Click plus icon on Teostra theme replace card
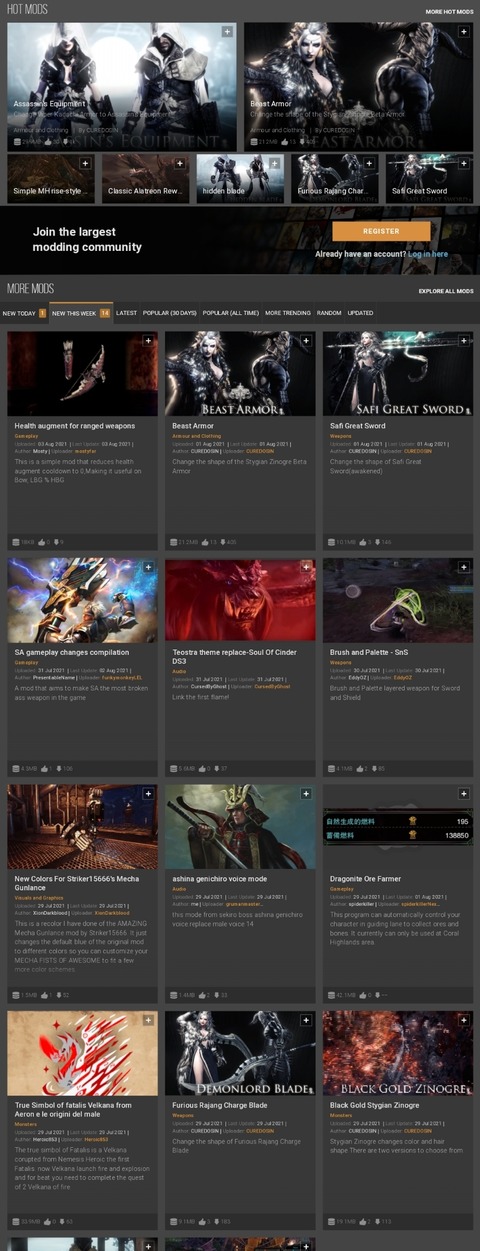480x1251 pixels. (306, 567)
